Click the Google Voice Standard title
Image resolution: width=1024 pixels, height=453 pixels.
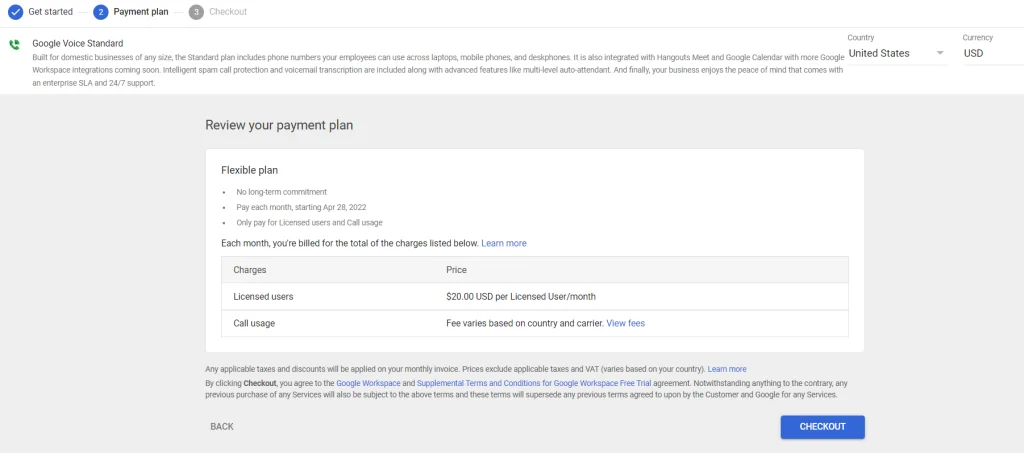click(78, 44)
